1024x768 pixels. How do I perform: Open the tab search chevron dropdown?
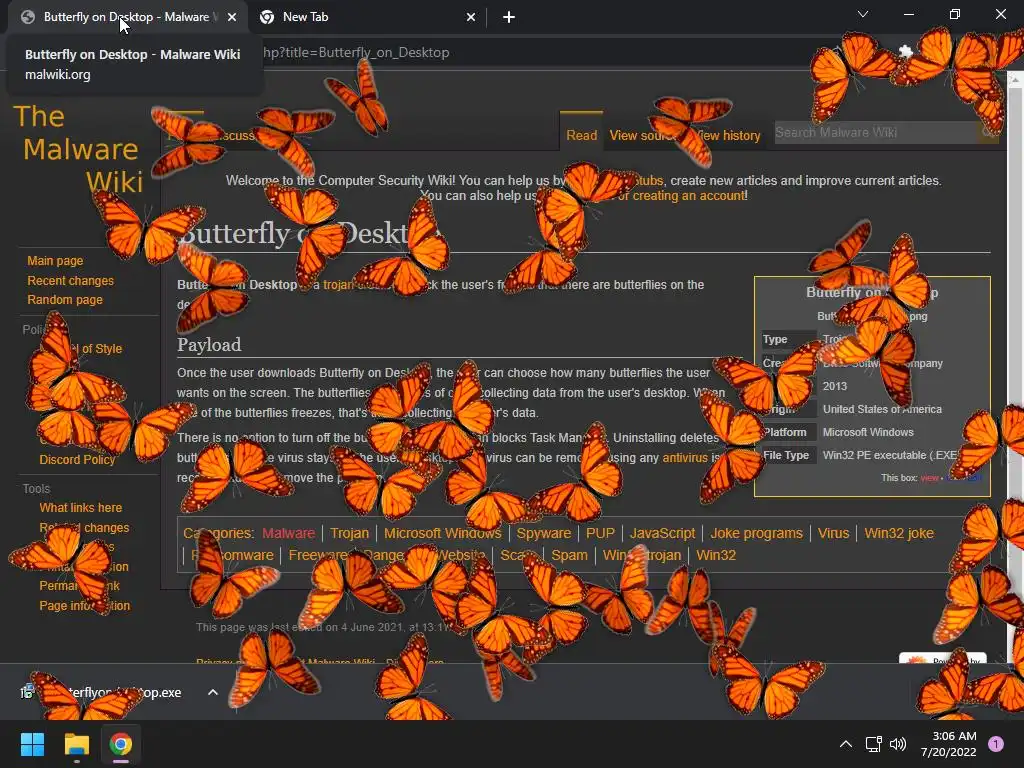[x=863, y=14]
